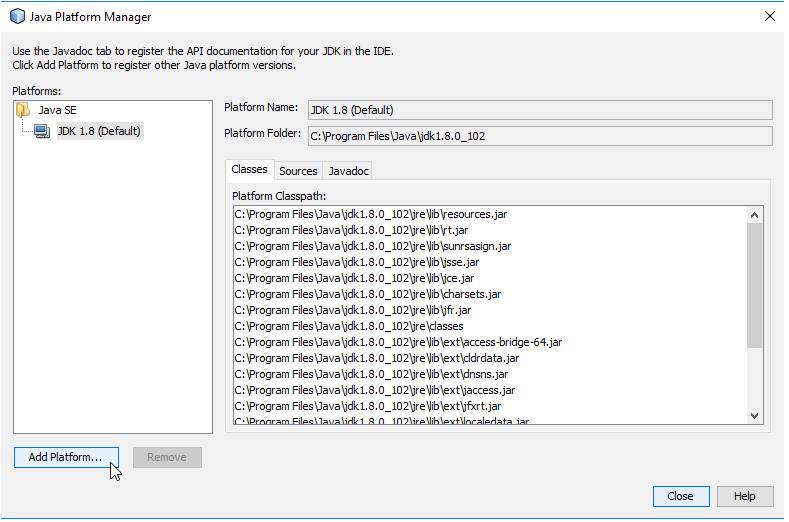Select the Java SE folder icon
The height and width of the screenshot is (522, 789).
click(x=23, y=110)
